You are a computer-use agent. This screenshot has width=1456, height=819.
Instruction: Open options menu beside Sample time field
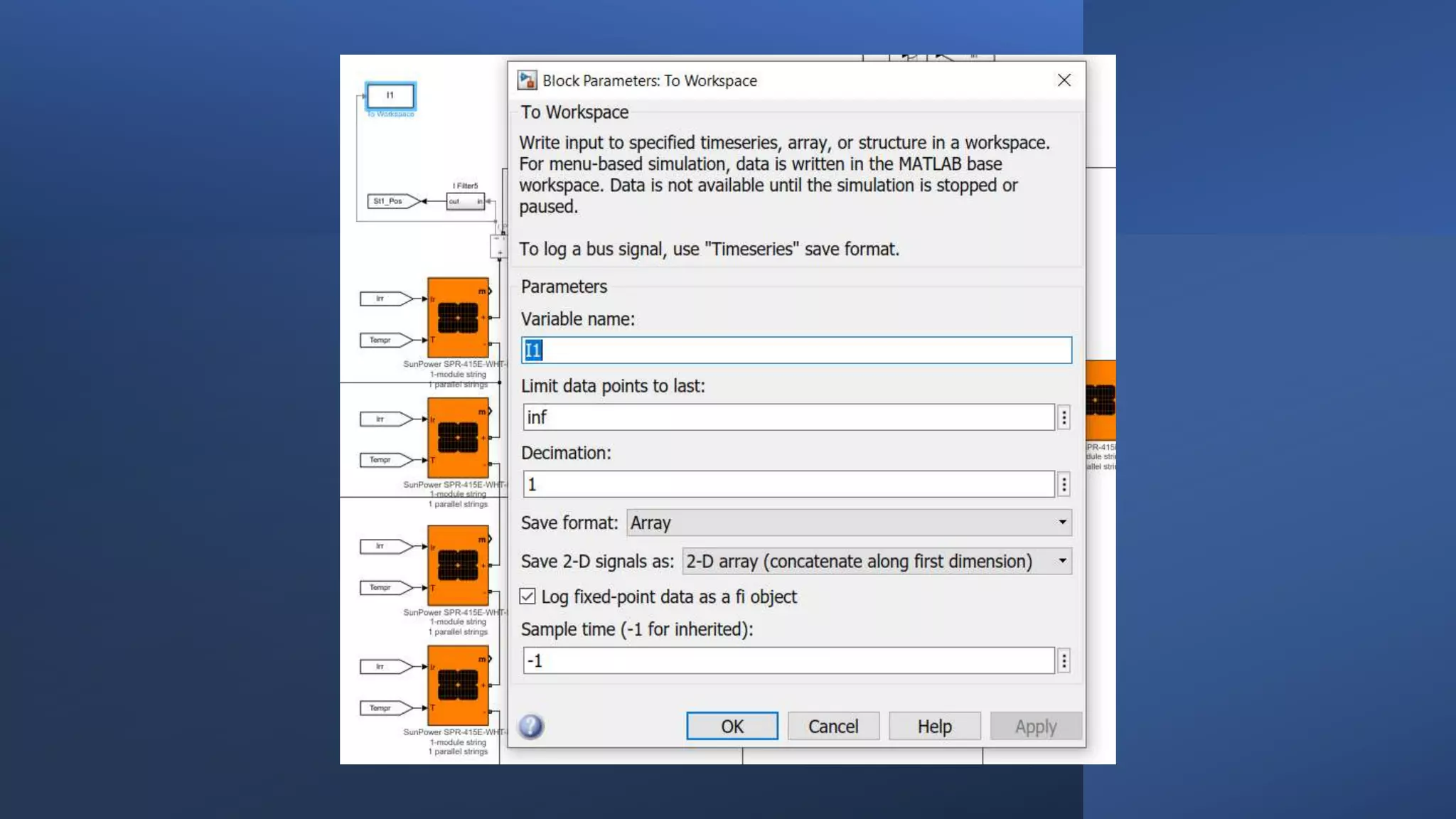coord(1064,660)
